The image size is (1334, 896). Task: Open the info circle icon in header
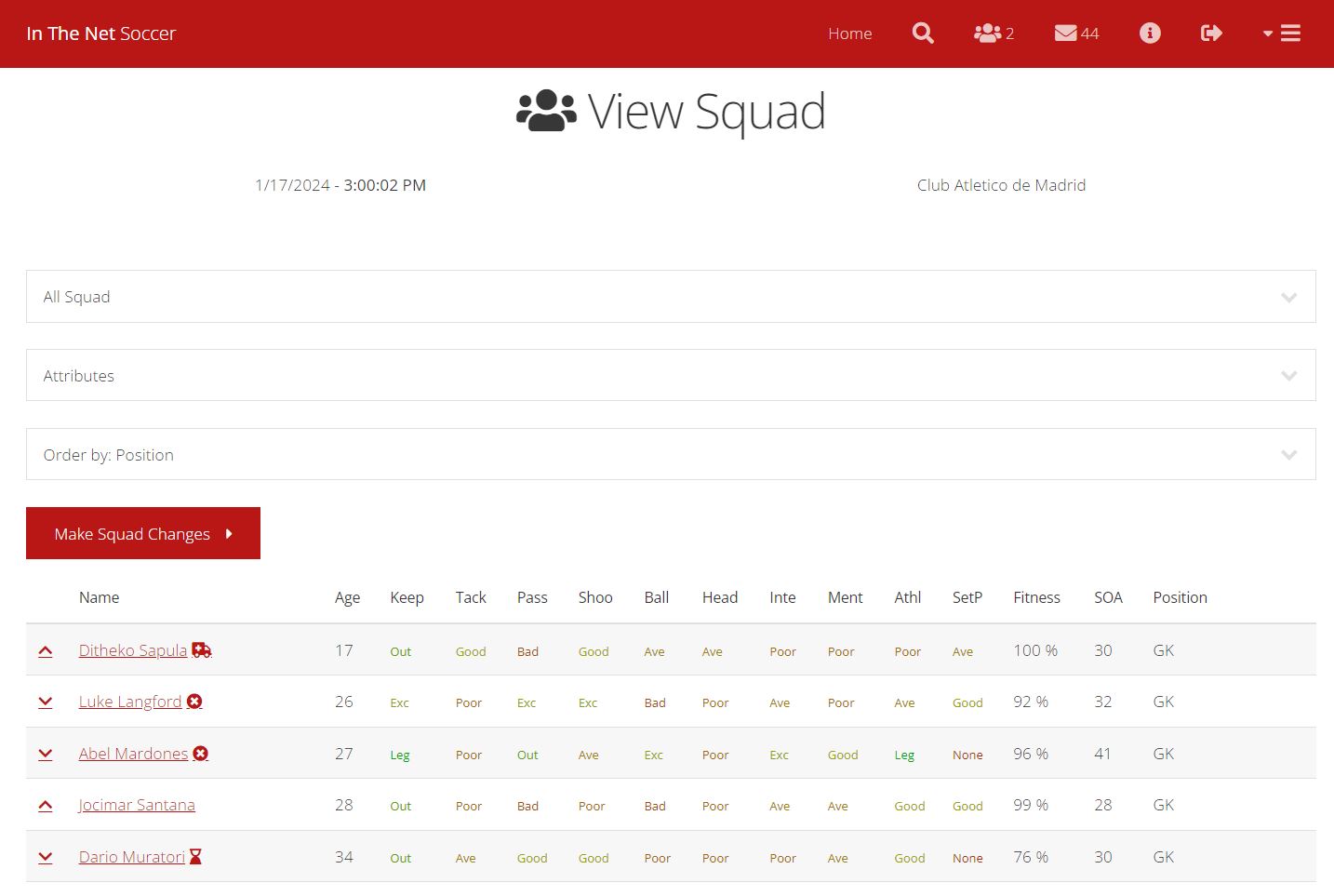pos(1150,33)
